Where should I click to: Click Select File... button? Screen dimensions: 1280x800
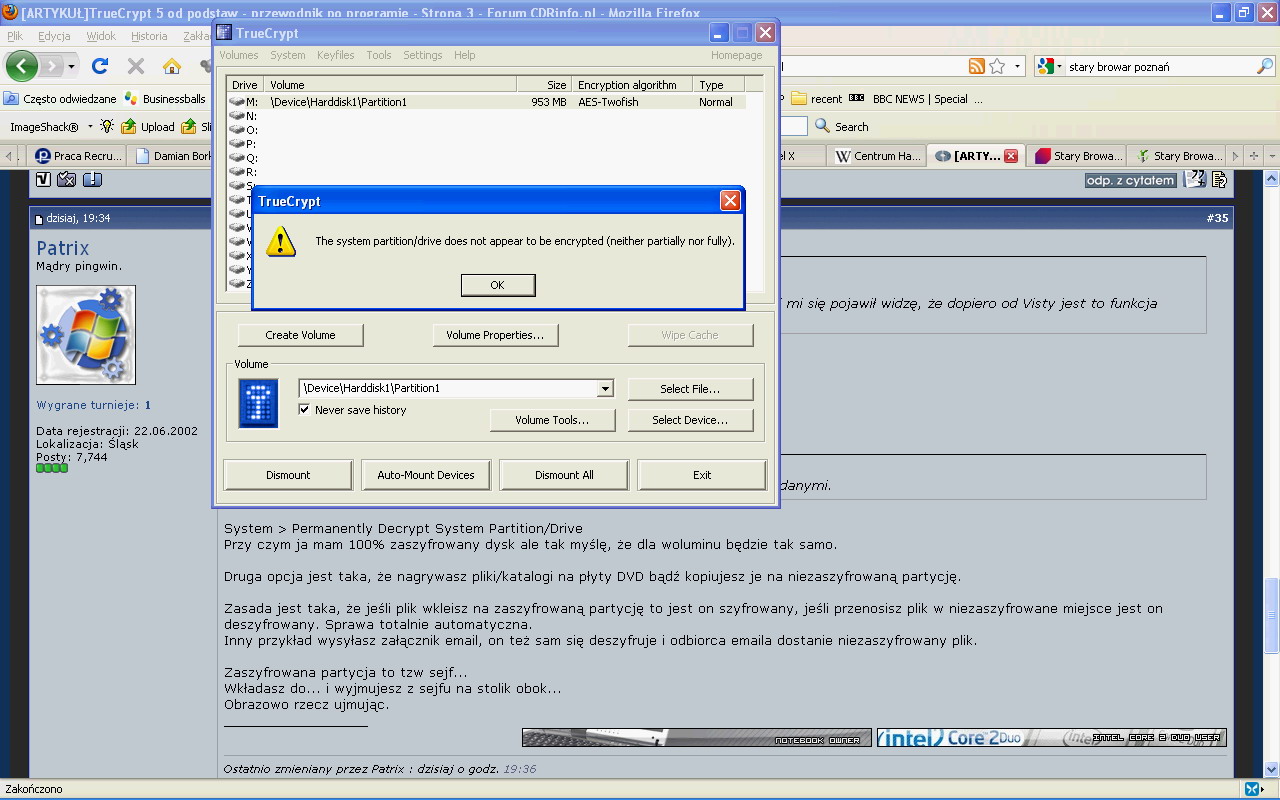point(690,389)
